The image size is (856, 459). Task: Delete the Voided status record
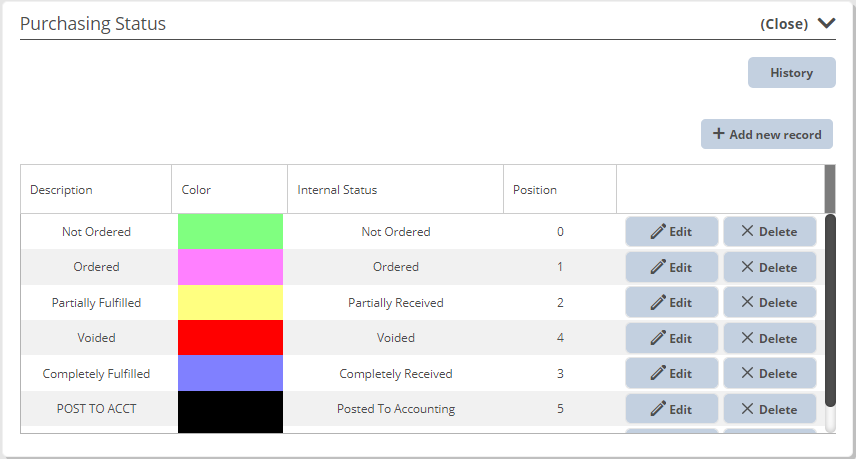(770, 338)
